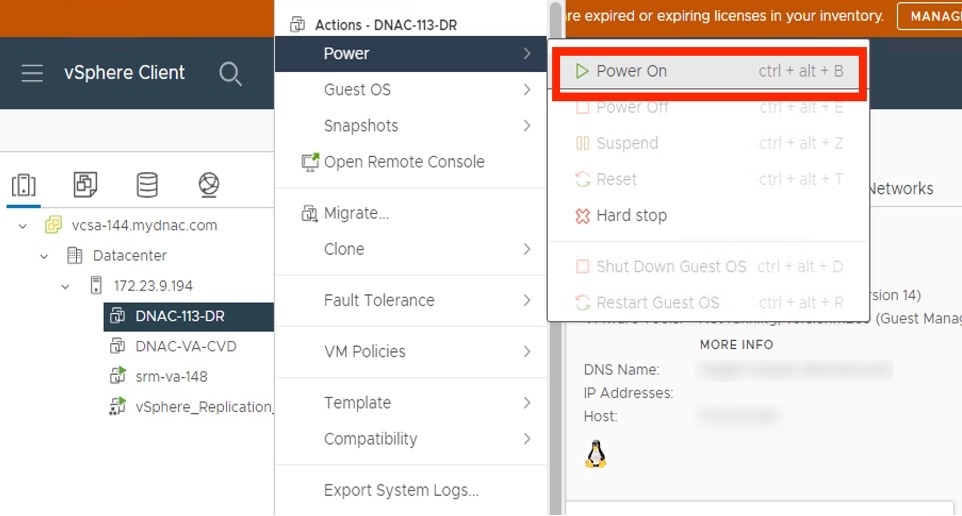Click the VM icon in Actions menu header
Screen dimensions: 962x516
298,25
